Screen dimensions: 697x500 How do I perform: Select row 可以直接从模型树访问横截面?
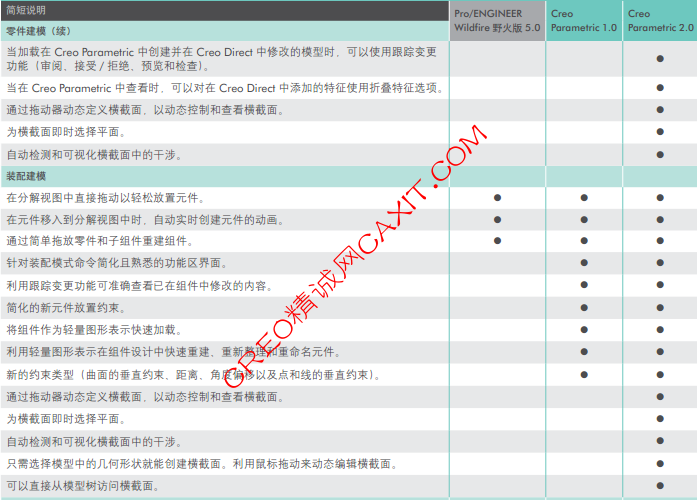[349, 486]
